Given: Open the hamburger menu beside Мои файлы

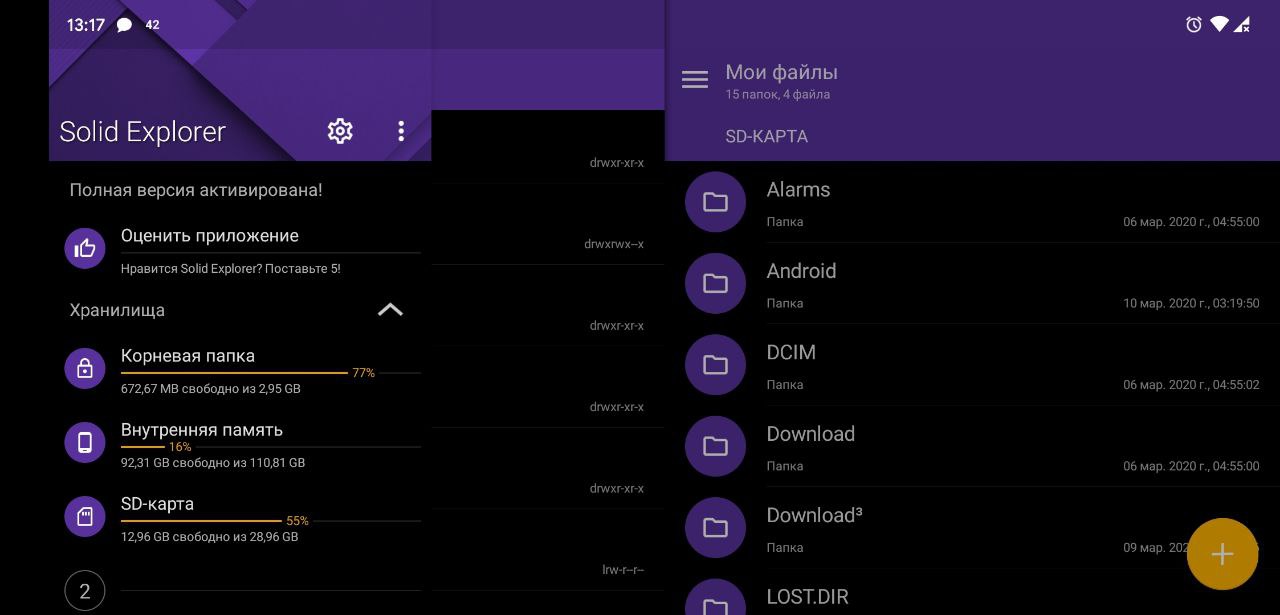Looking at the screenshot, I should pos(695,80).
